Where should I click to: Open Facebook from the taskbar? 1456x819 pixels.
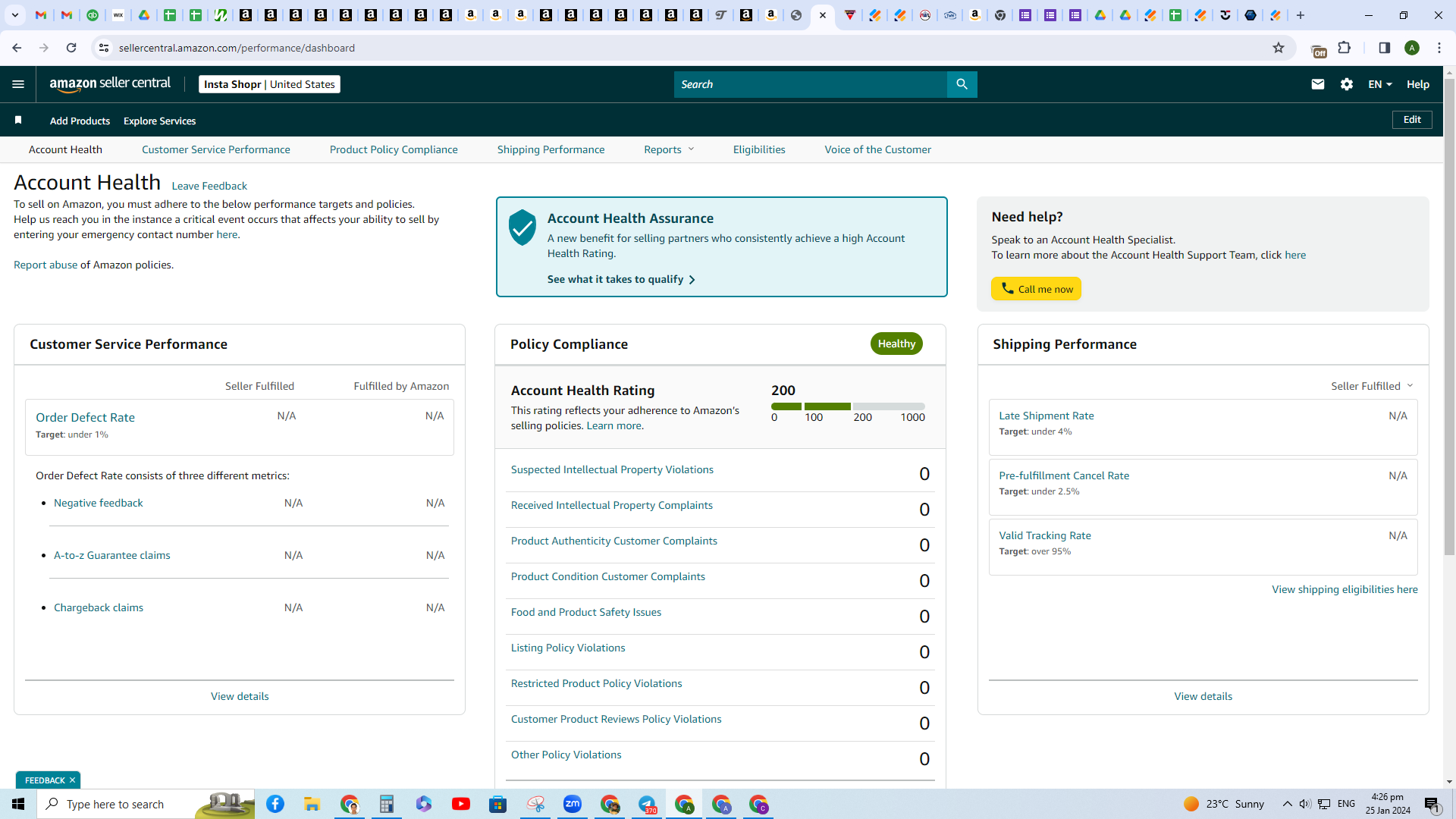tap(275, 804)
